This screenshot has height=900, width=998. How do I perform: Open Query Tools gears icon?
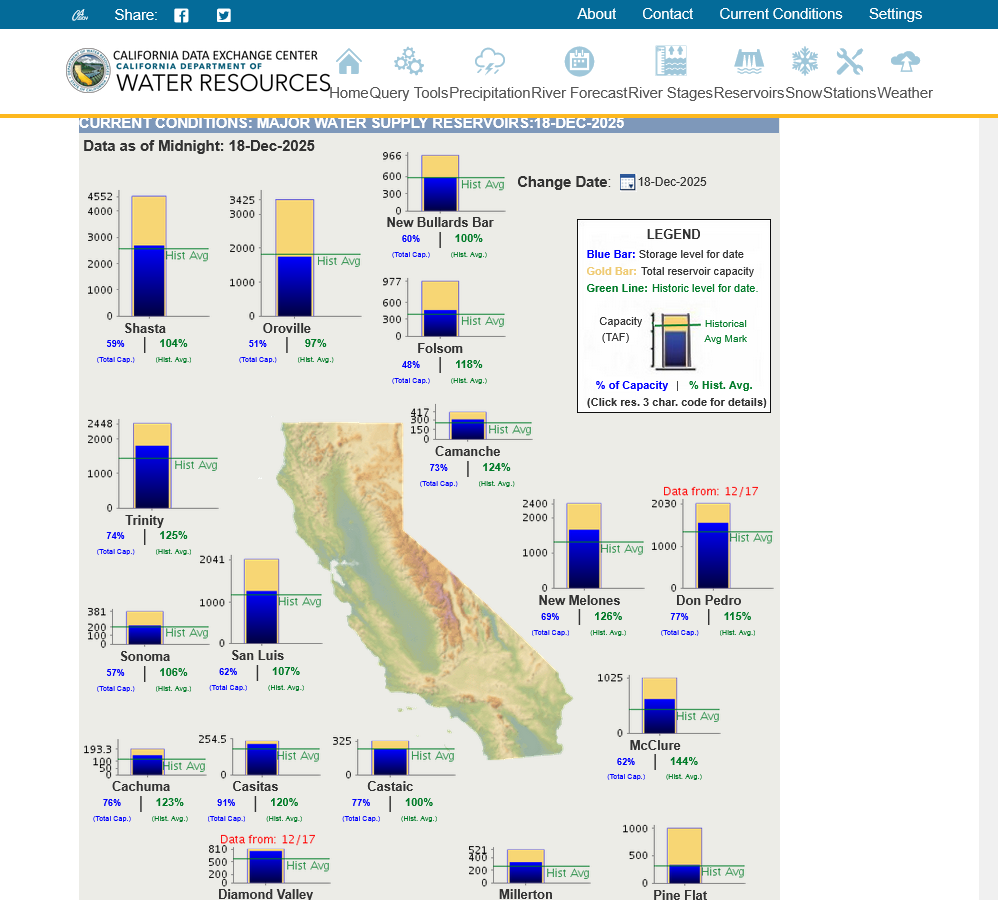(409, 62)
